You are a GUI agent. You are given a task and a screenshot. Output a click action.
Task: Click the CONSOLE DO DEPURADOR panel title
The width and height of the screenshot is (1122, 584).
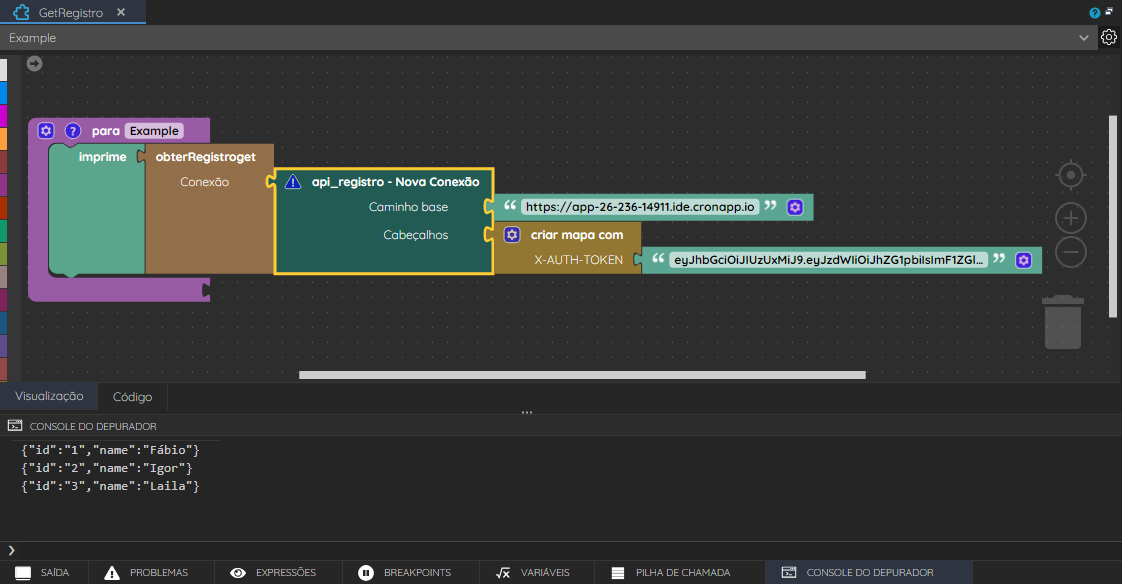tap(93, 427)
